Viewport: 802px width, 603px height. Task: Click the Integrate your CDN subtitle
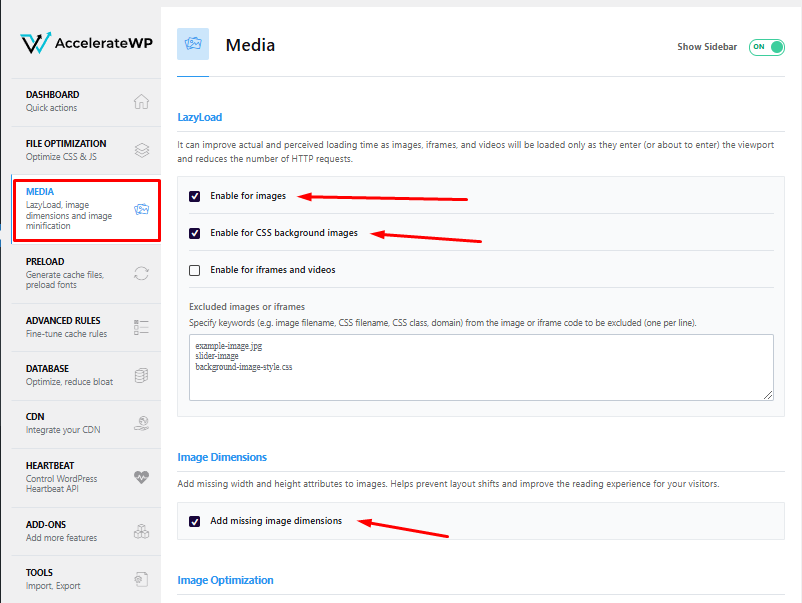[x=63, y=430]
